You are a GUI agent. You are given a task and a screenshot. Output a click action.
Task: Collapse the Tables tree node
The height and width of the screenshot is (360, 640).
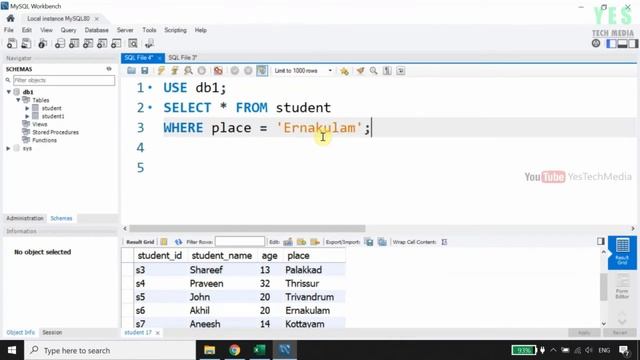[18, 100]
